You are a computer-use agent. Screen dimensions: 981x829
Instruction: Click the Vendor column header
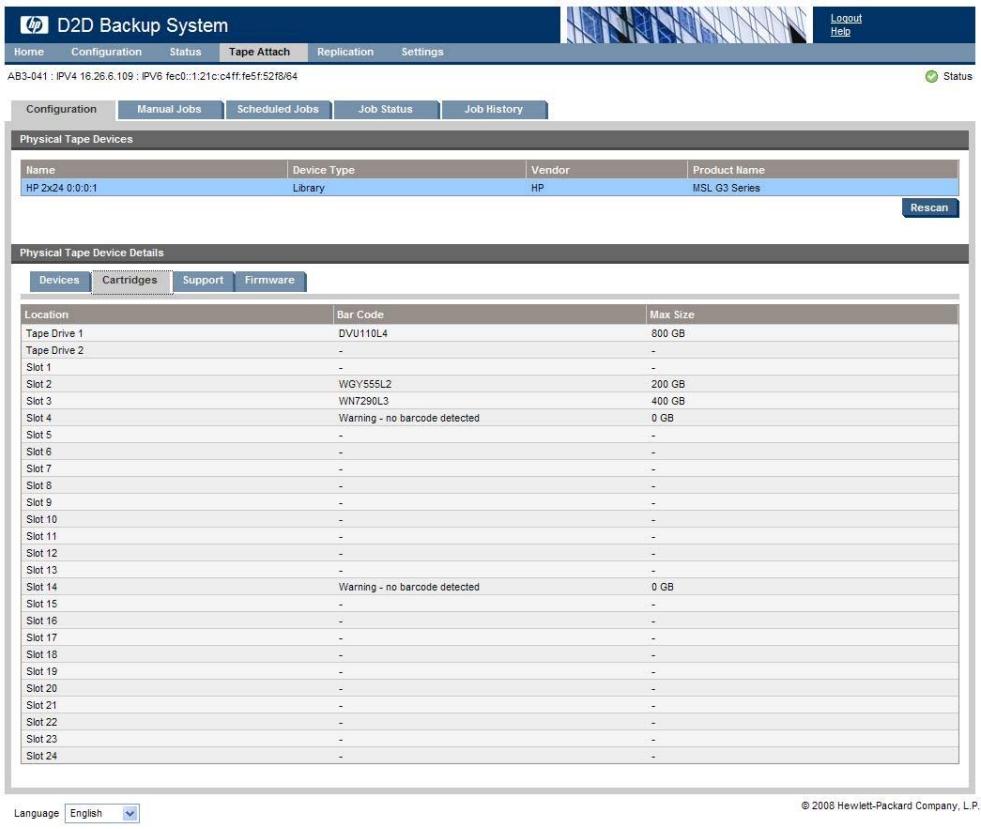point(607,170)
